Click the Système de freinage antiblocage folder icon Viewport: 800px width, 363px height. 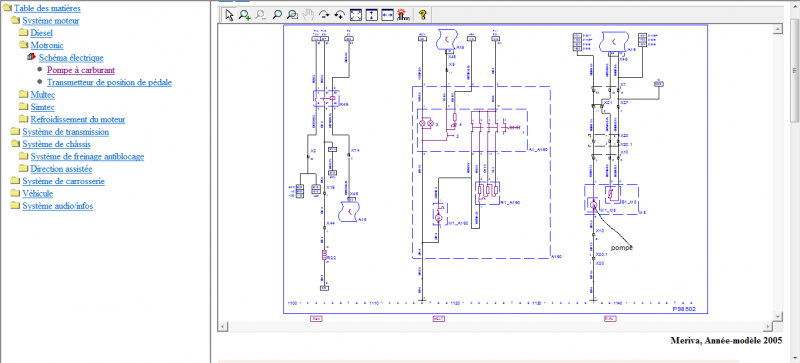pyautogui.click(x=23, y=156)
